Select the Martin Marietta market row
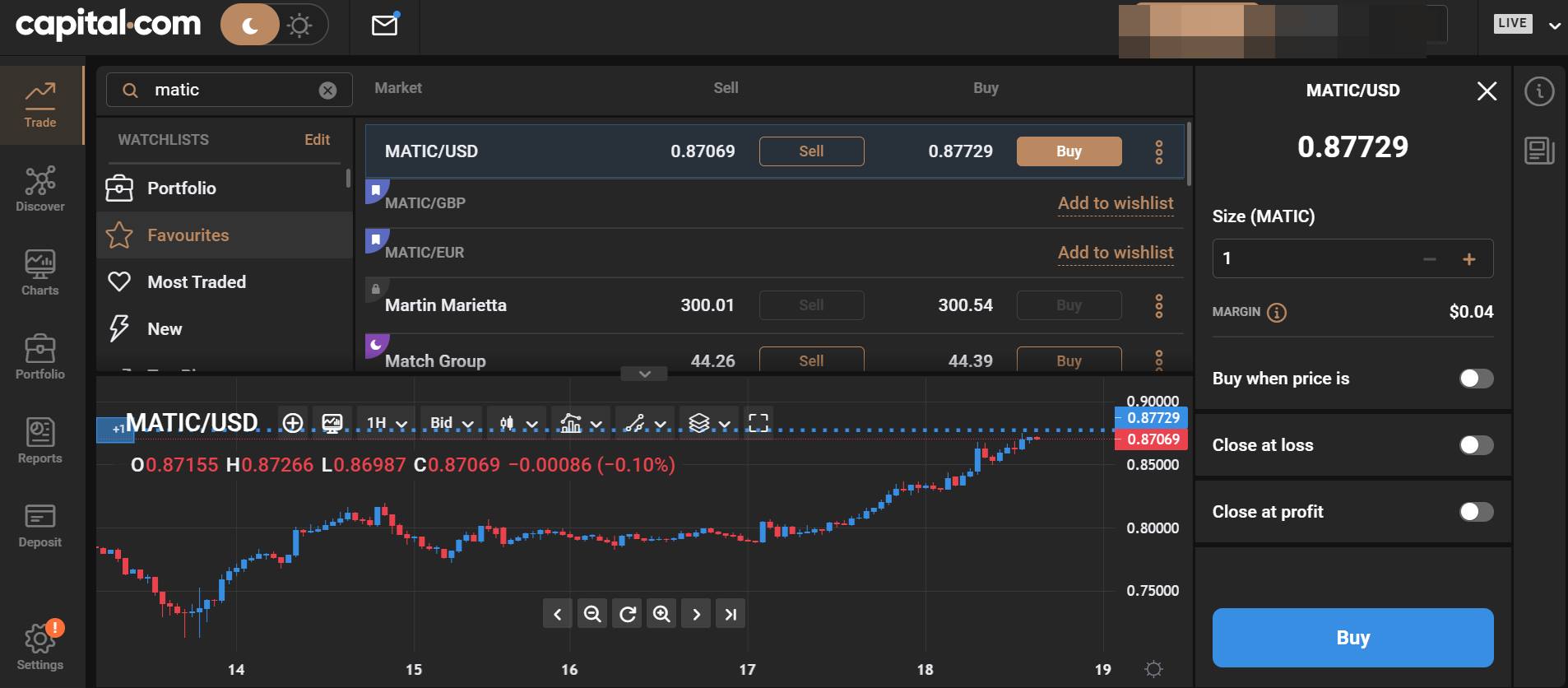 pos(774,305)
